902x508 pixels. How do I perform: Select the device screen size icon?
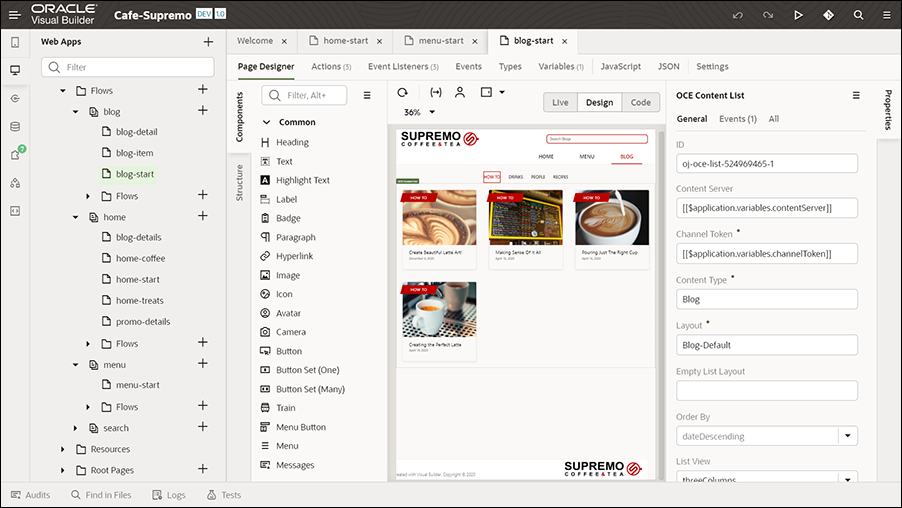[x=487, y=92]
